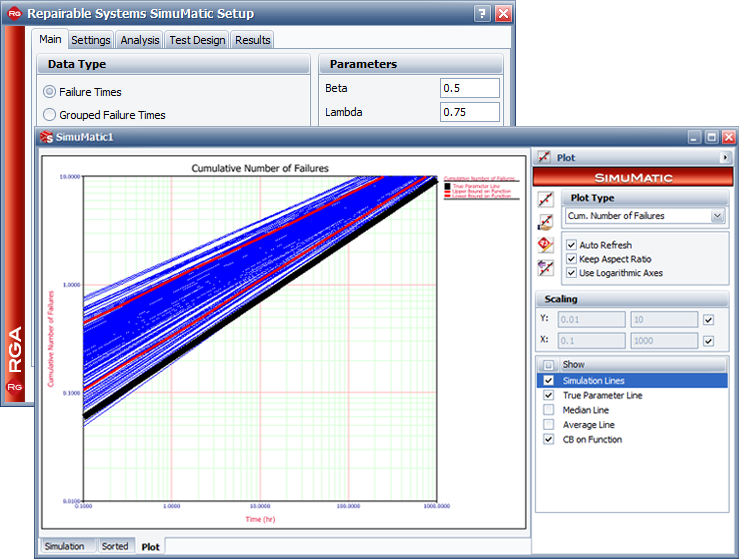
Task: Click the Time (hr) axis label
Action: (x=260, y=519)
